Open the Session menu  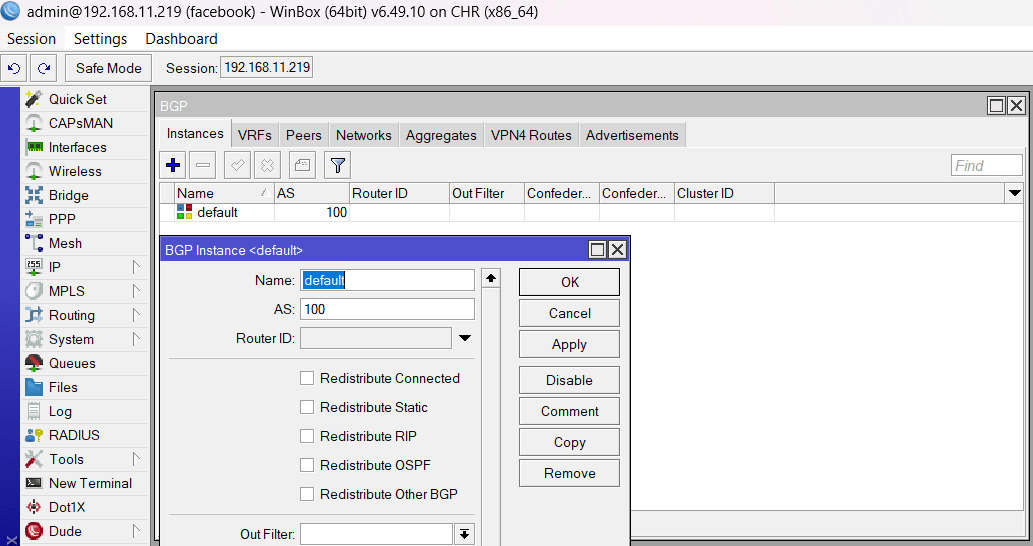tap(32, 39)
